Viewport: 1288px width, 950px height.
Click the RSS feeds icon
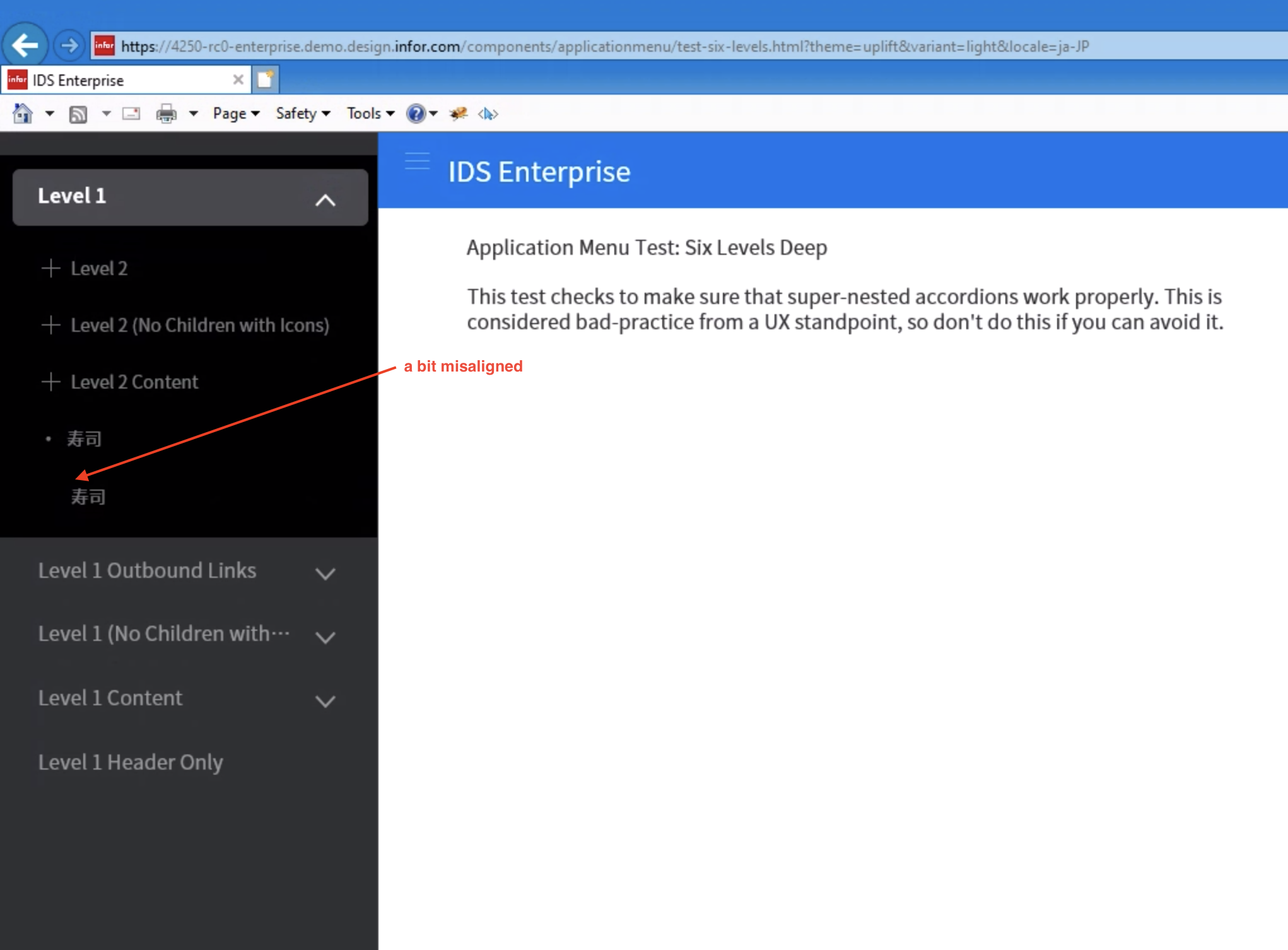coord(78,114)
